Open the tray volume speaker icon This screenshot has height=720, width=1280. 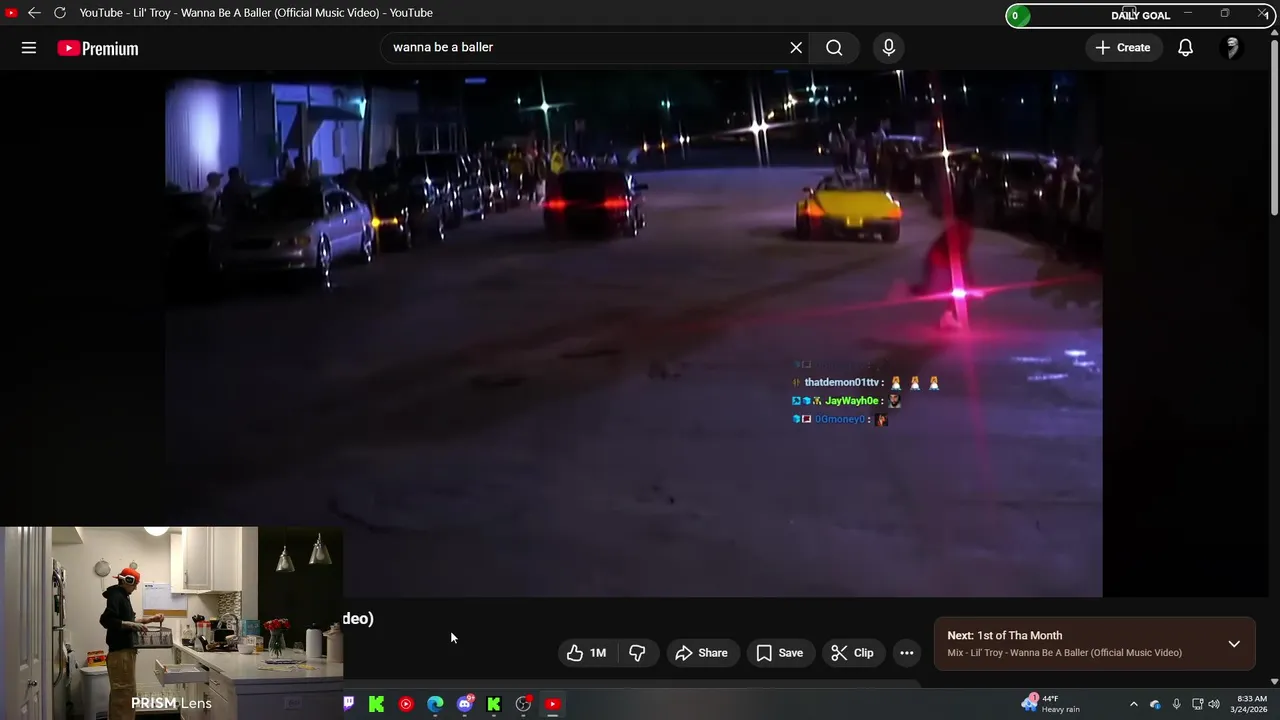(1214, 704)
